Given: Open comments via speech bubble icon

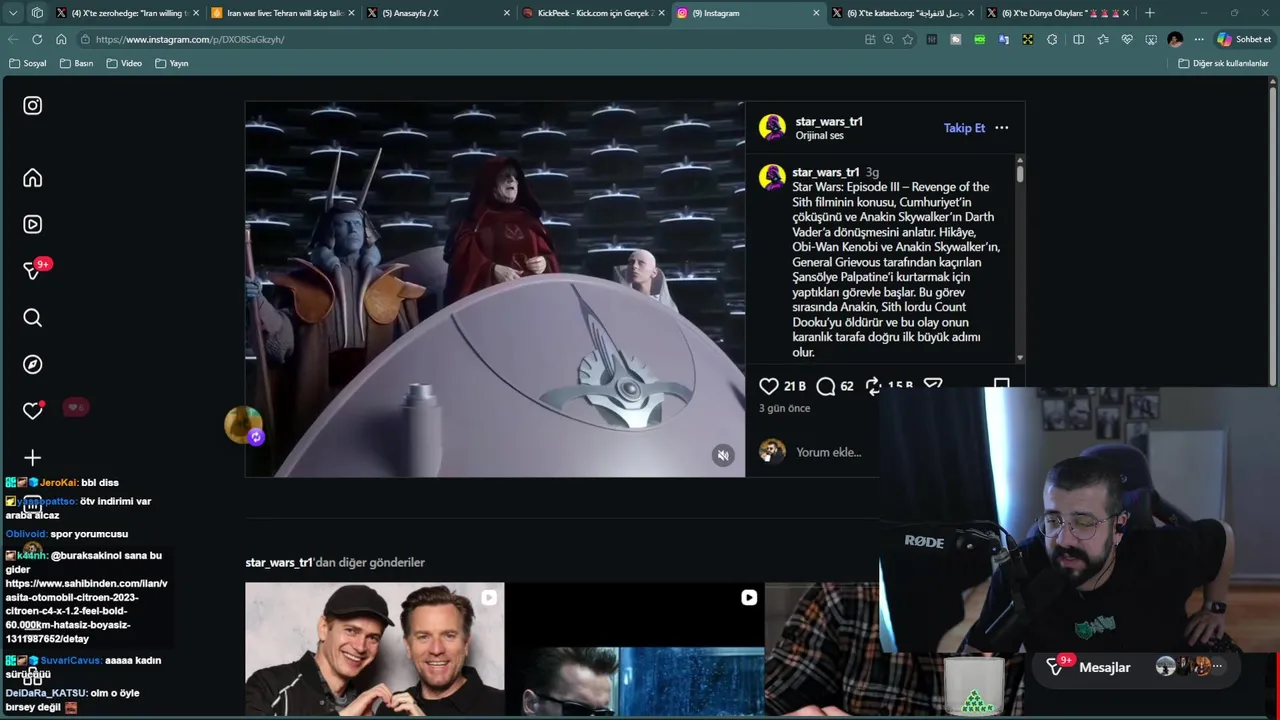Looking at the screenshot, I should [826, 386].
